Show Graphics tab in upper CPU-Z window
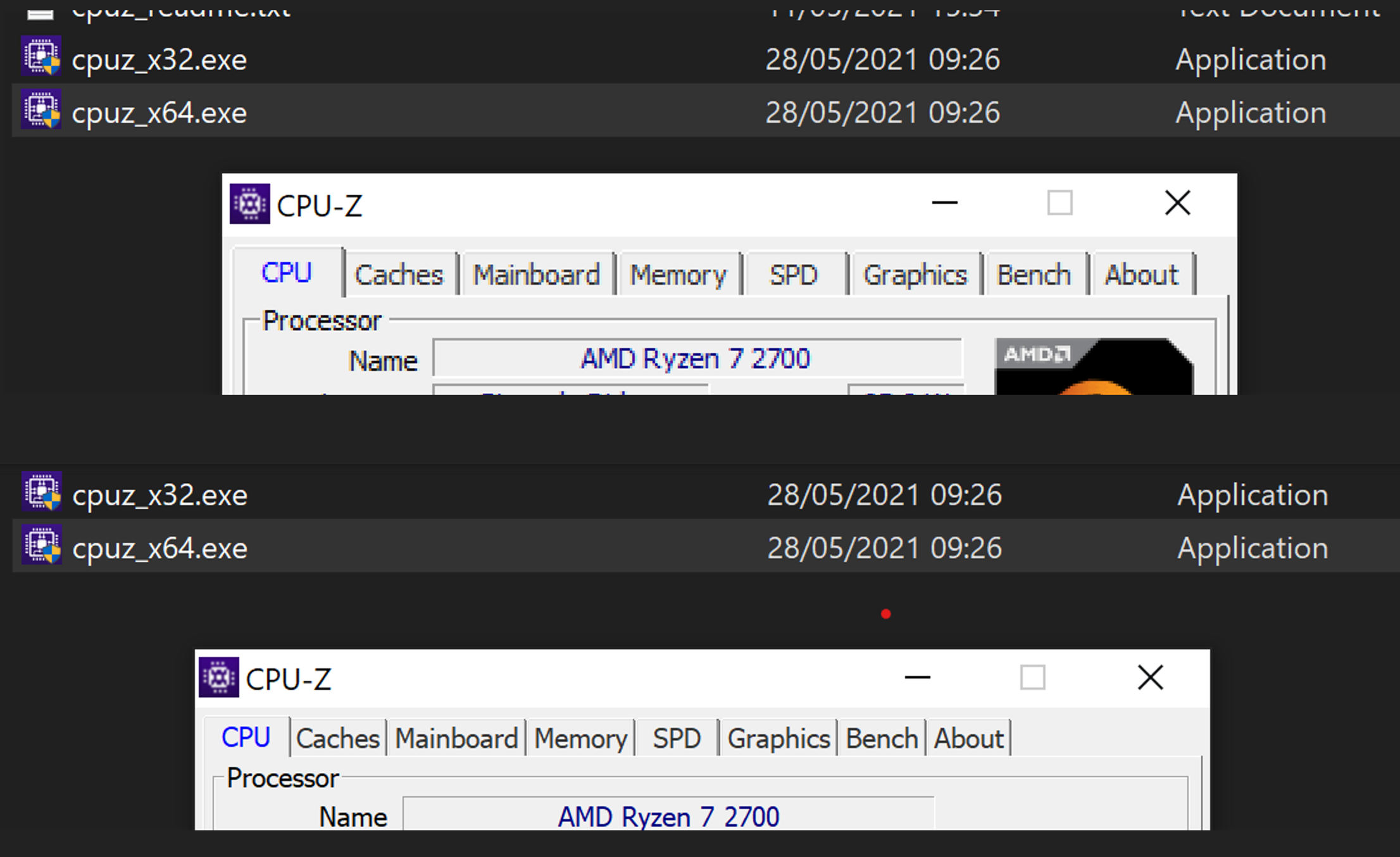The image size is (1400, 857). [915, 275]
